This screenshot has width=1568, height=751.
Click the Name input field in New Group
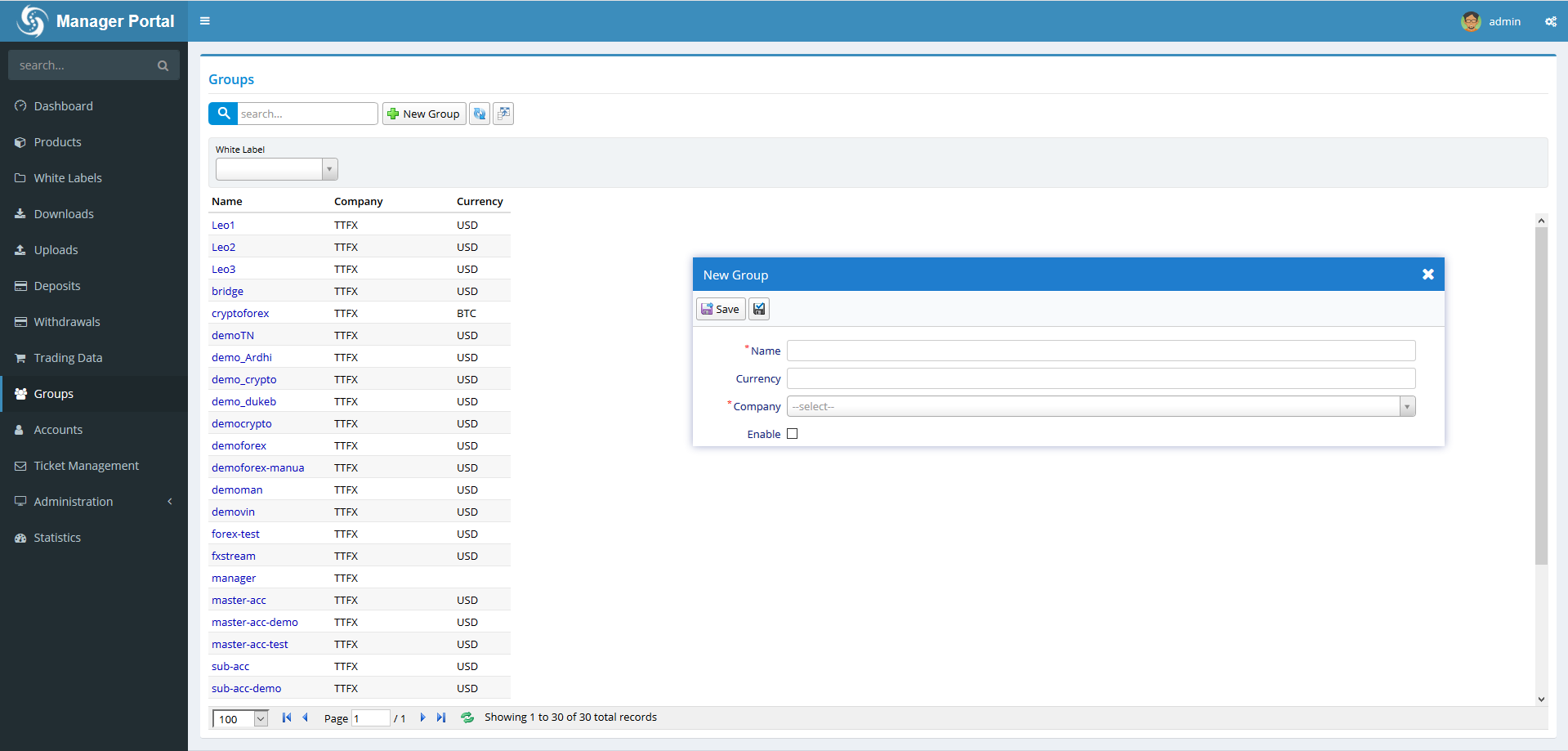[1101, 351]
